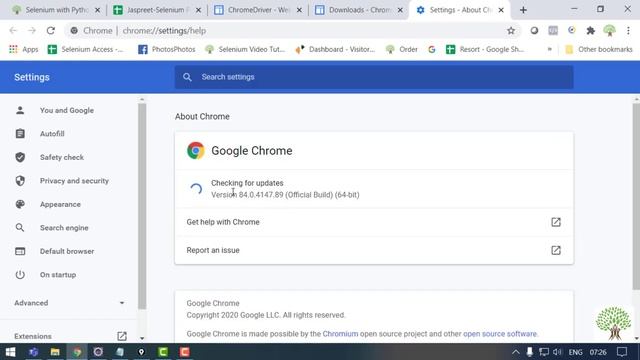Click the external link icon for Report an issue
This screenshot has height=360, width=640.
pos(556,250)
